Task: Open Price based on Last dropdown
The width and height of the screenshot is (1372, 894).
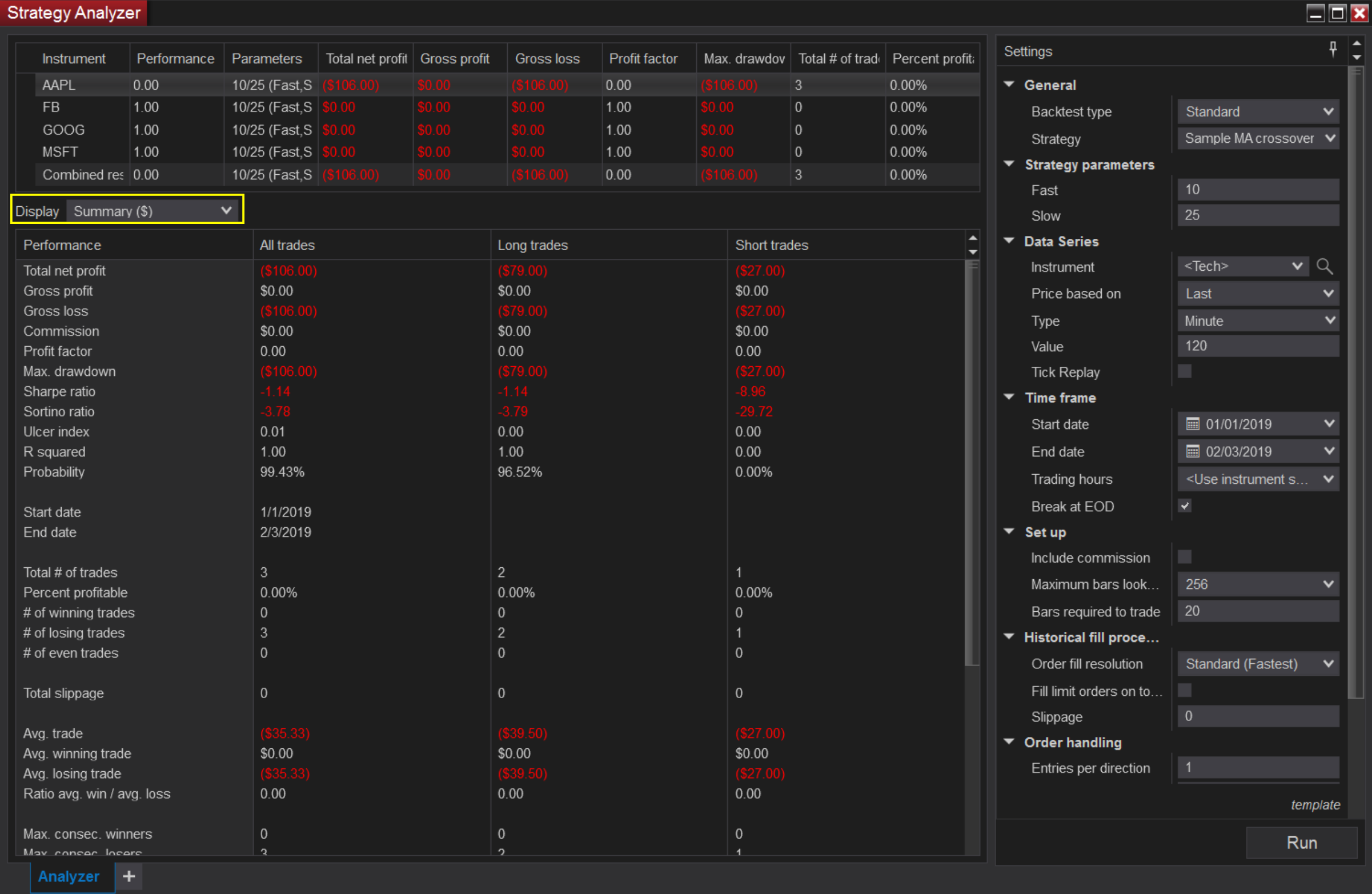Action: pyautogui.click(x=1257, y=294)
